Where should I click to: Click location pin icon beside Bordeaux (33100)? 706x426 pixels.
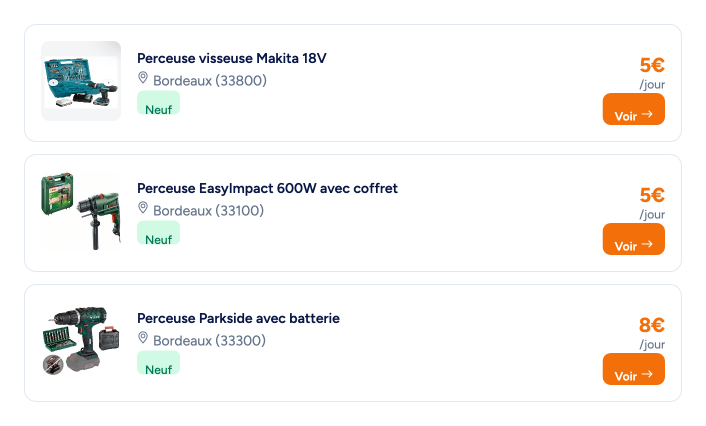(143, 209)
